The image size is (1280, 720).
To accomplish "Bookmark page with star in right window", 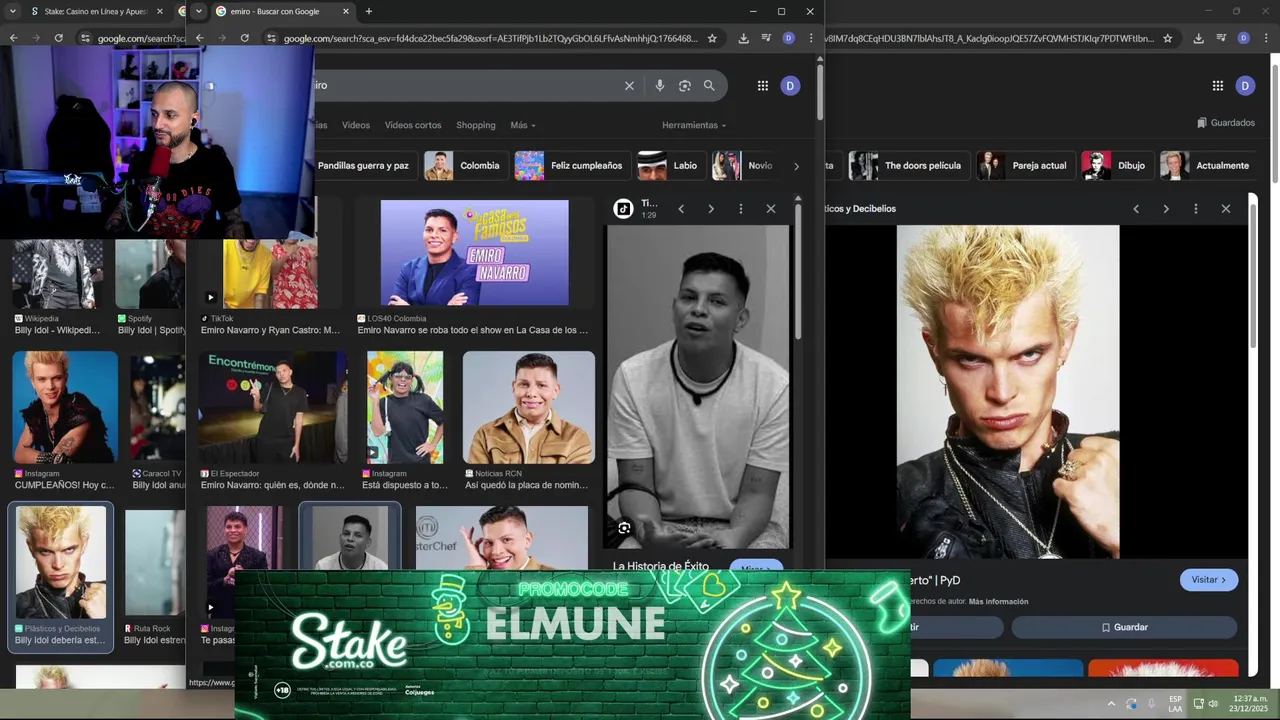I will 1167,38.
